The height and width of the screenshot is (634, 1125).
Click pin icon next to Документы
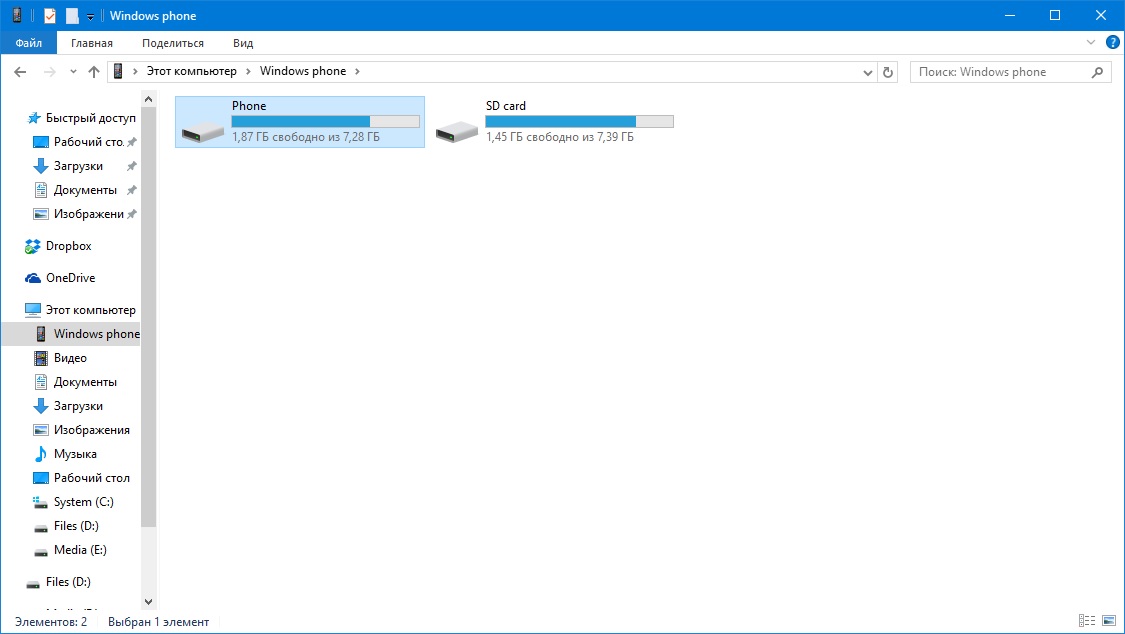click(x=131, y=190)
